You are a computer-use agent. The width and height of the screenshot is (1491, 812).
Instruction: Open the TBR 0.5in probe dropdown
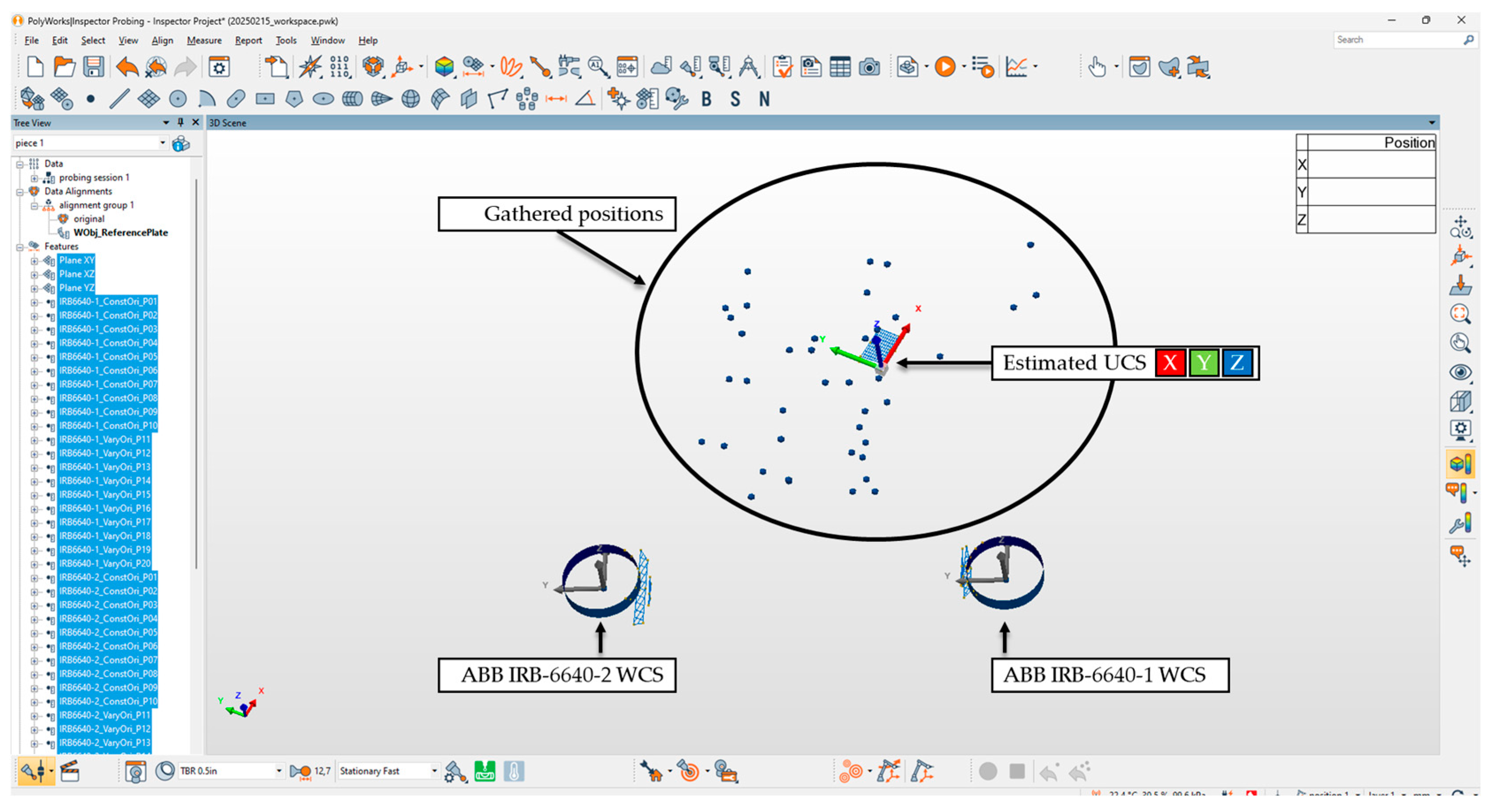(x=278, y=770)
